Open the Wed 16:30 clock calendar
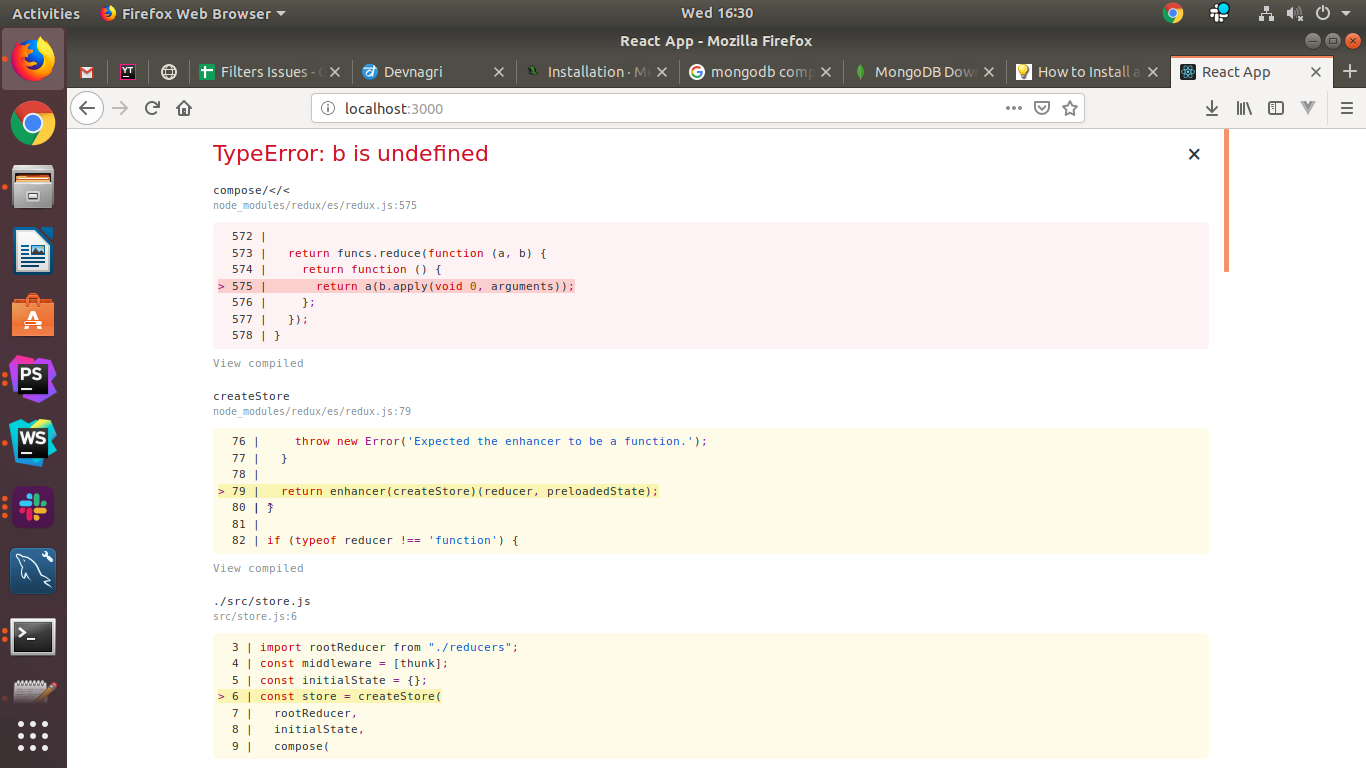 (x=717, y=13)
